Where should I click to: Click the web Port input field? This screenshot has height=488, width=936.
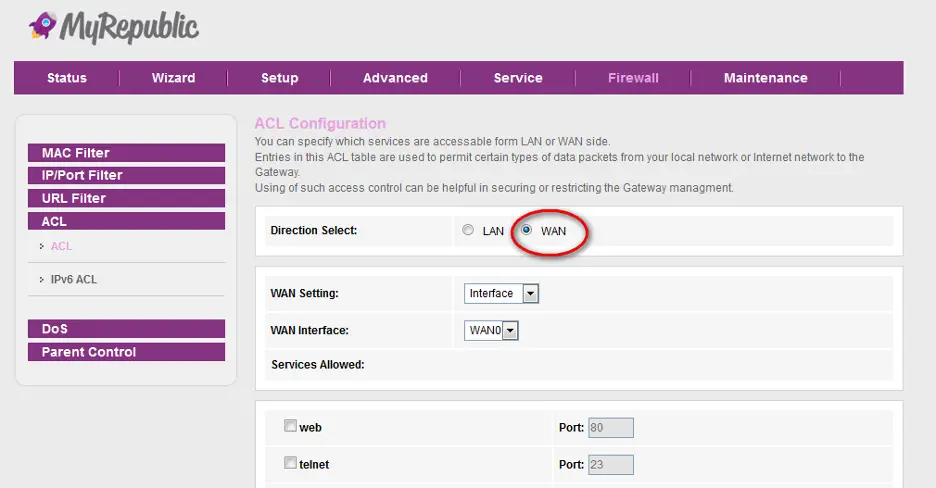tap(610, 428)
